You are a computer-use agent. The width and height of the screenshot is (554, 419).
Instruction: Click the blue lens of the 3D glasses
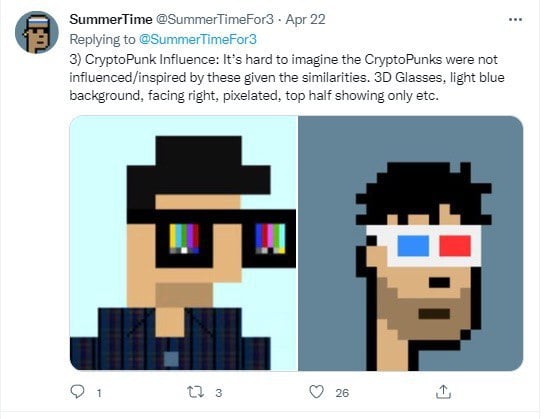click(413, 246)
